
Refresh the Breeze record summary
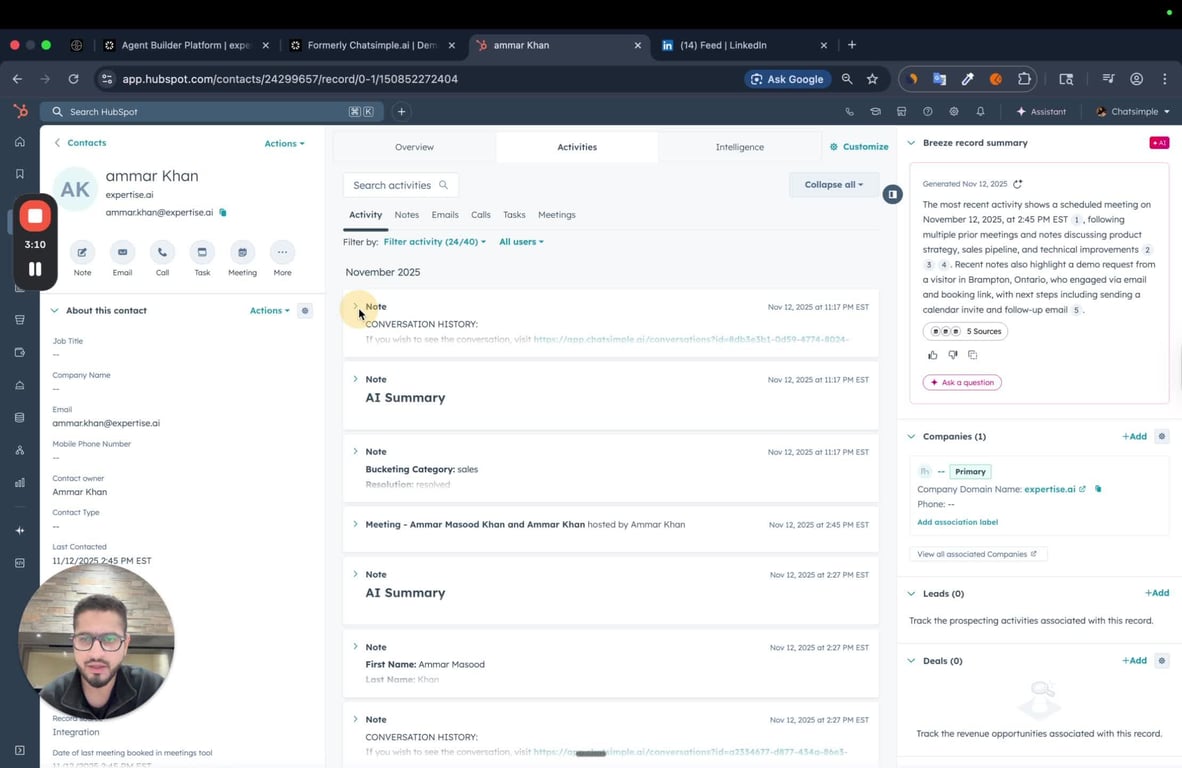click(1018, 184)
